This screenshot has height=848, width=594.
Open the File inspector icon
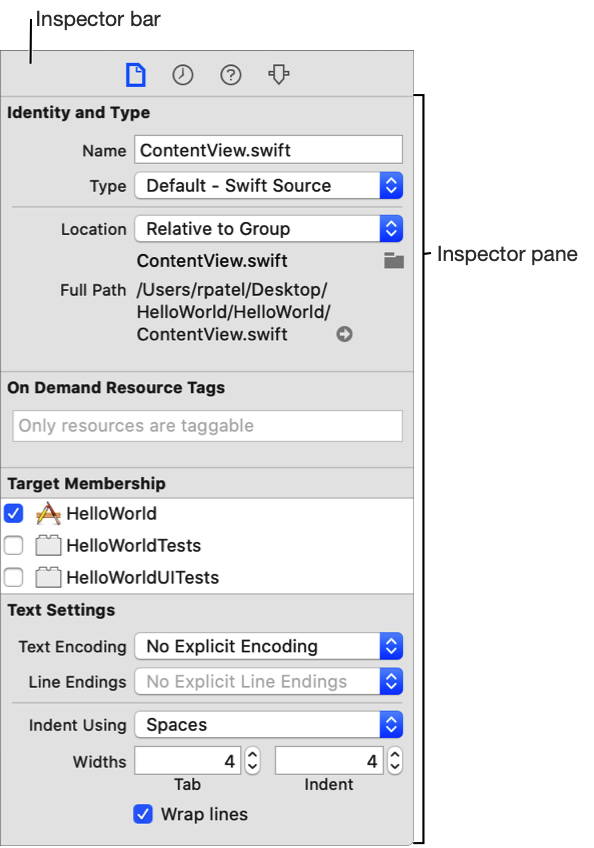tap(136, 75)
